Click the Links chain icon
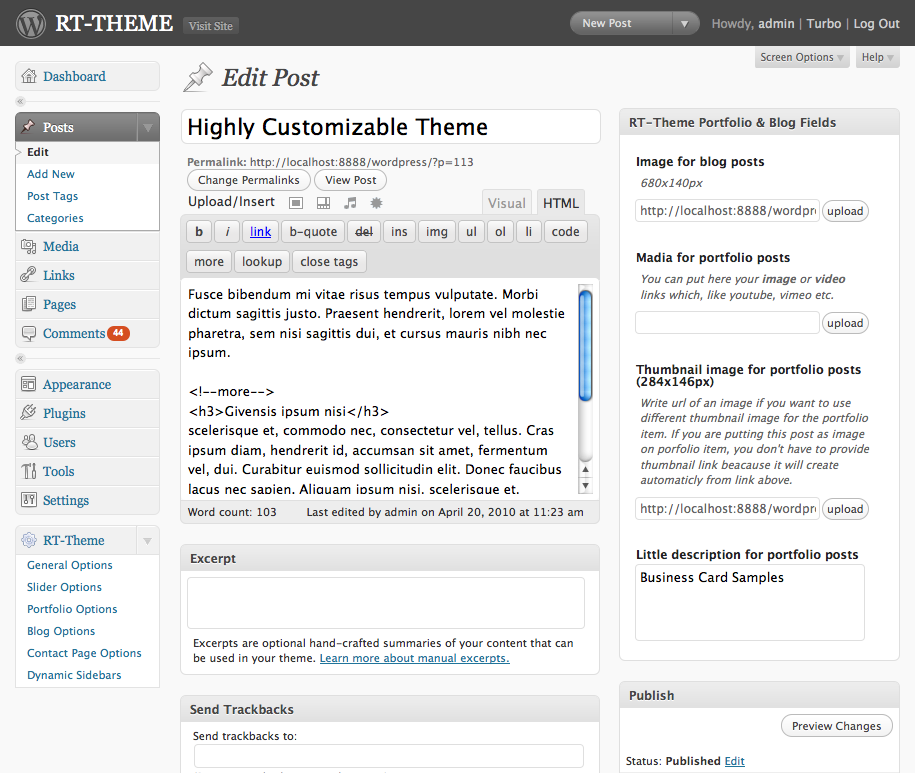Viewport: 915px width, 773px height. (29, 275)
